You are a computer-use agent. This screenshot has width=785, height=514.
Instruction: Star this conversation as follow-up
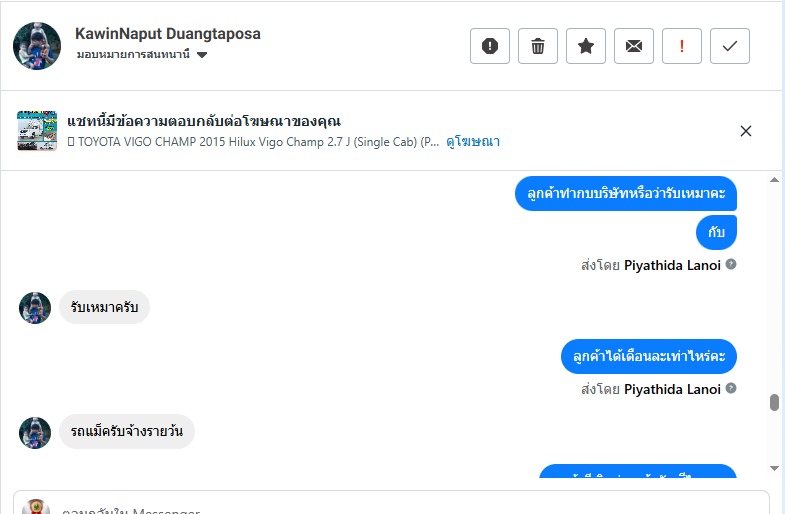click(x=586, y=46)
